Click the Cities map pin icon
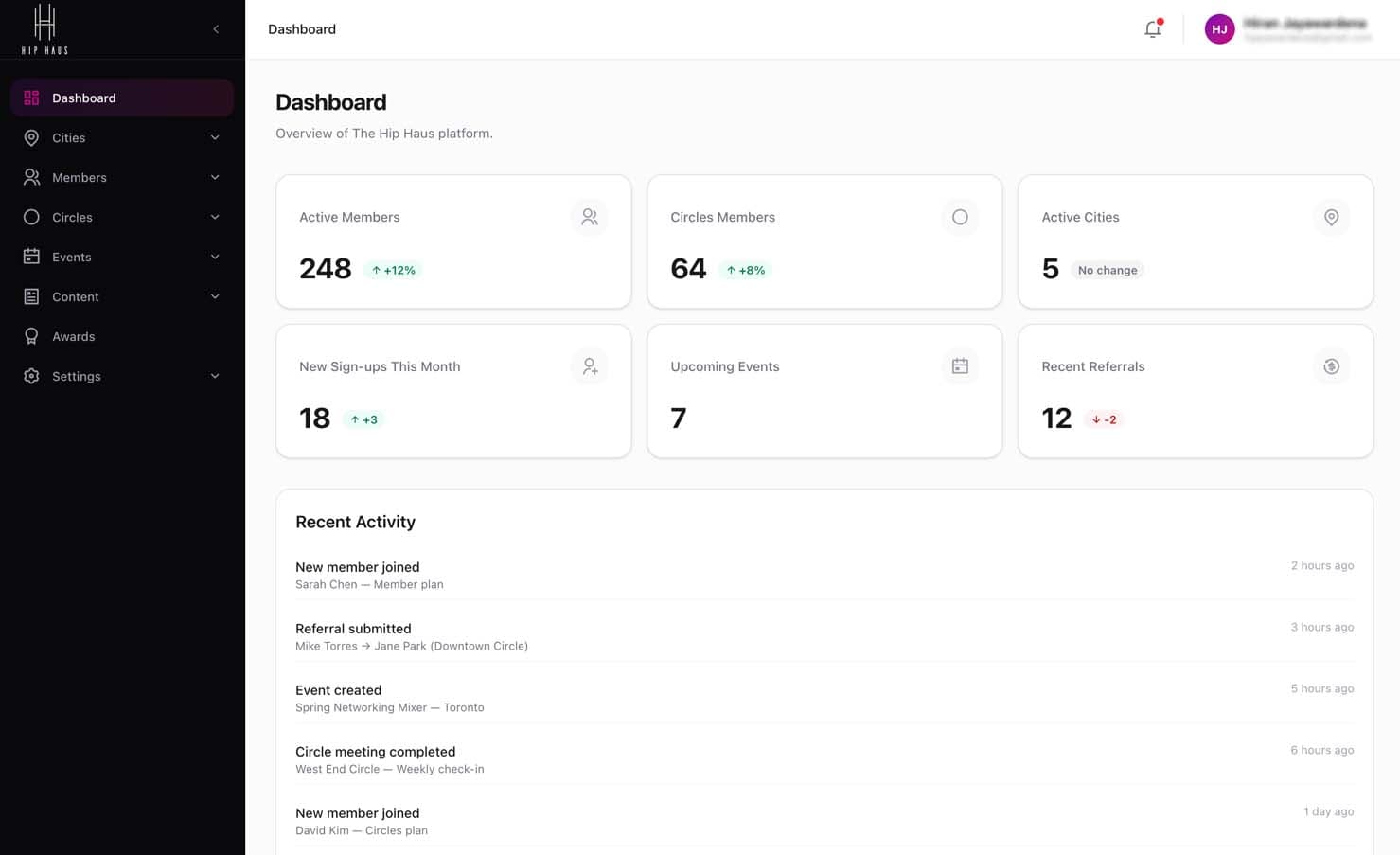The height and width of the screenshot is (855, 1400). [x=31, y=137]
